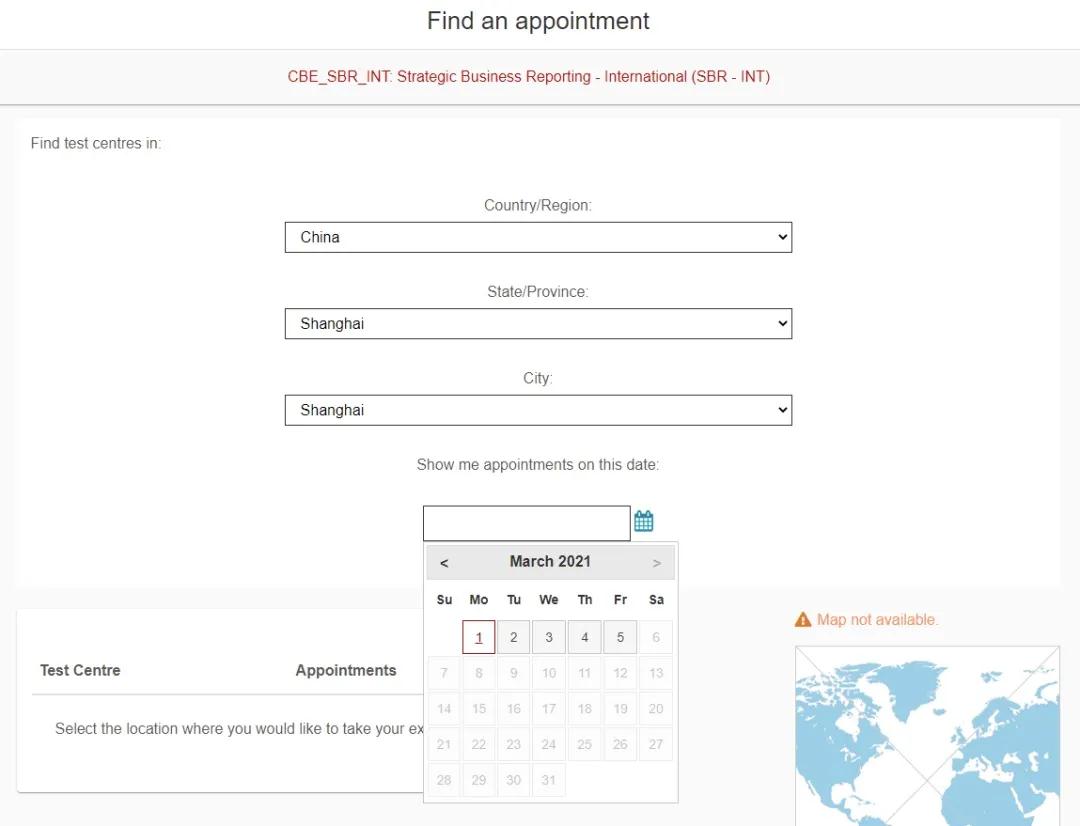Click the orange map warning icon
The height and width of the screenshot is (826, 1080).
[803, 620]
